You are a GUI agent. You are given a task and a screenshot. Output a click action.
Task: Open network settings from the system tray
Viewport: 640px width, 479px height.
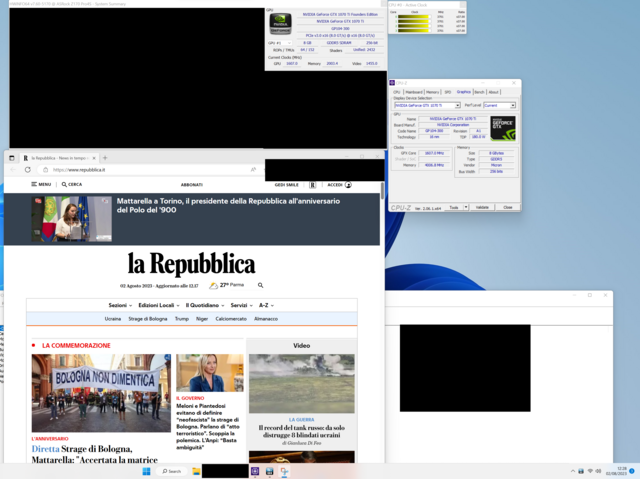(590, 471)
